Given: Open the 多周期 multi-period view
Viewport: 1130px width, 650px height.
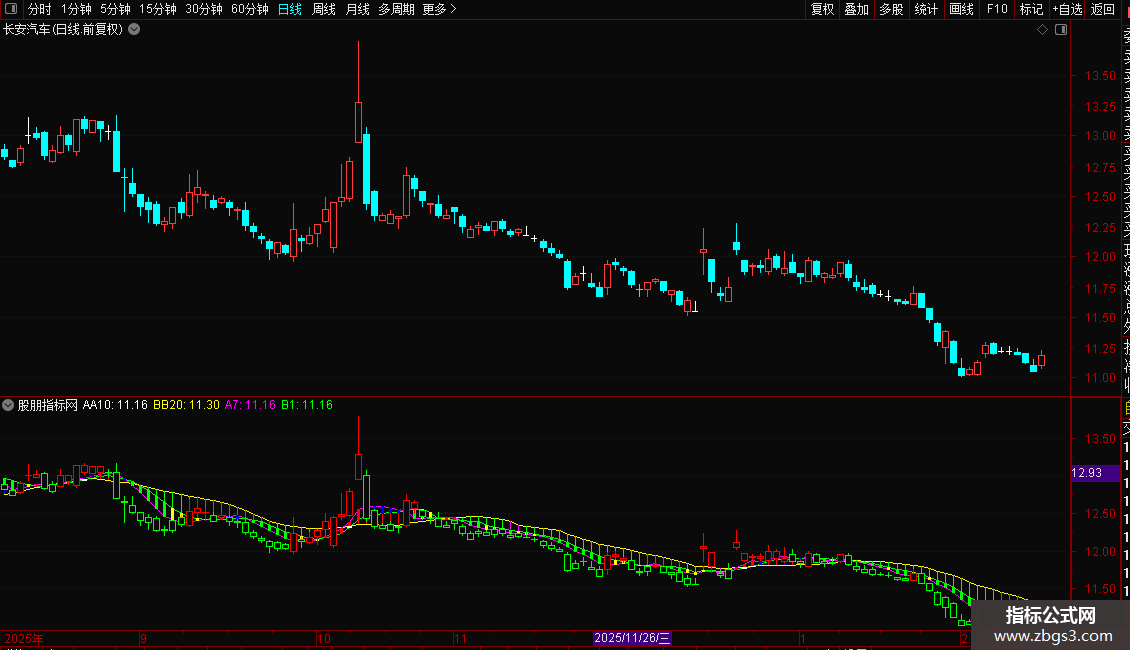Looking at the screenshot, I should pyautogui.click(x=396, y=9).
